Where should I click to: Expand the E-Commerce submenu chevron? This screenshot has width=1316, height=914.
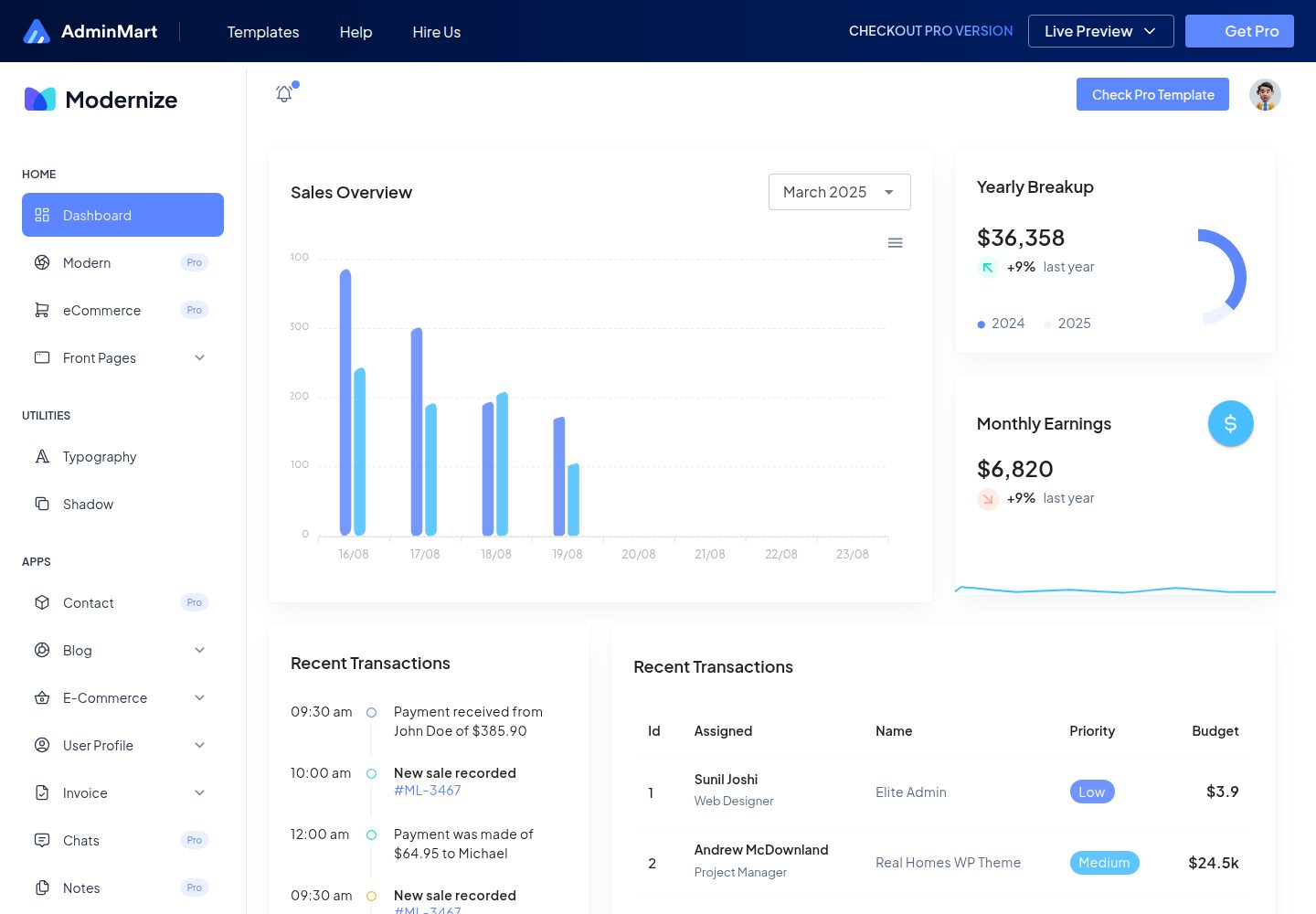click(x=200, y=697)
